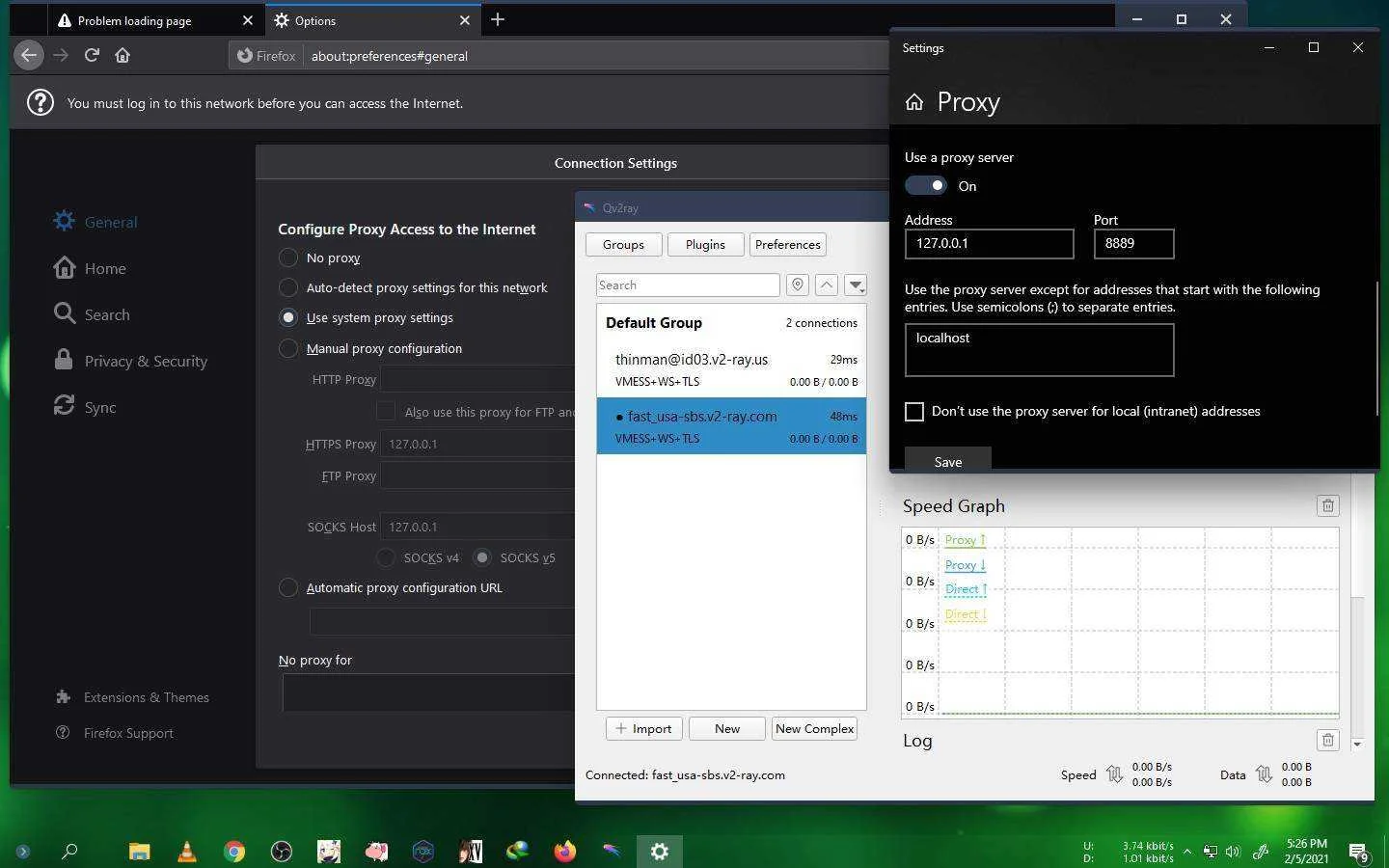Click the proxy Port field
Screen dimensions: 1389x868
tap(1134, 244)
